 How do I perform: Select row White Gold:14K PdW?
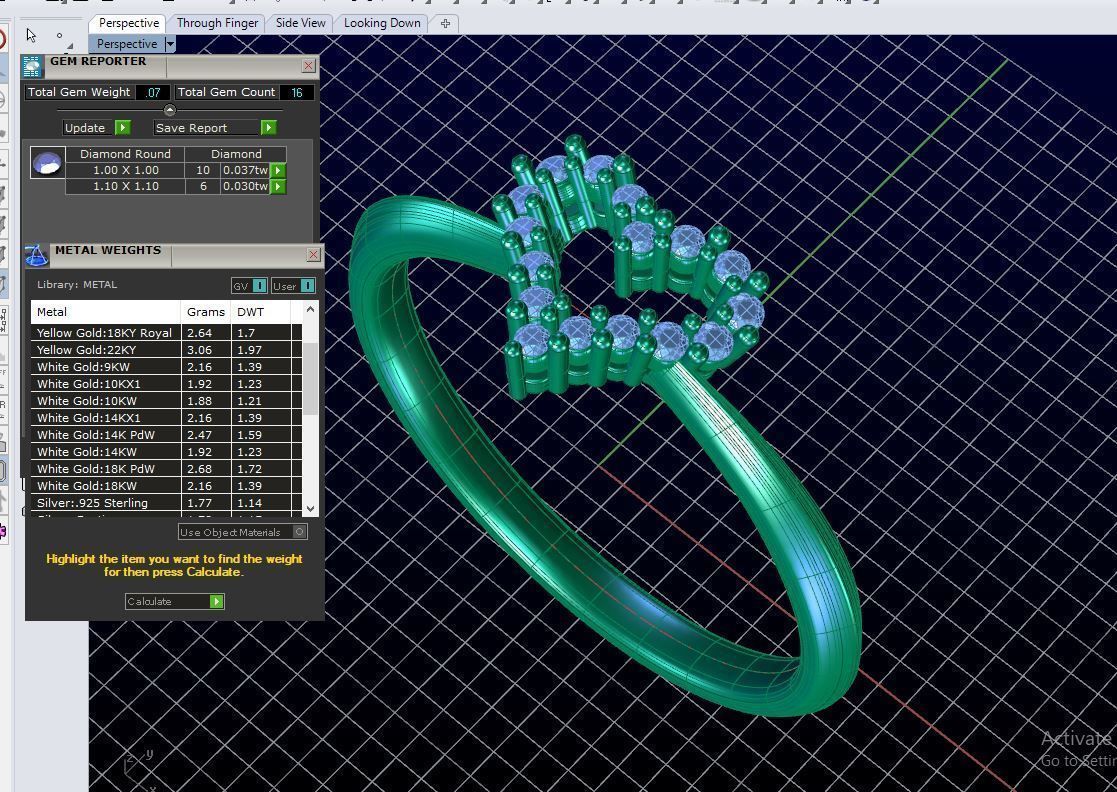[167, 435]
